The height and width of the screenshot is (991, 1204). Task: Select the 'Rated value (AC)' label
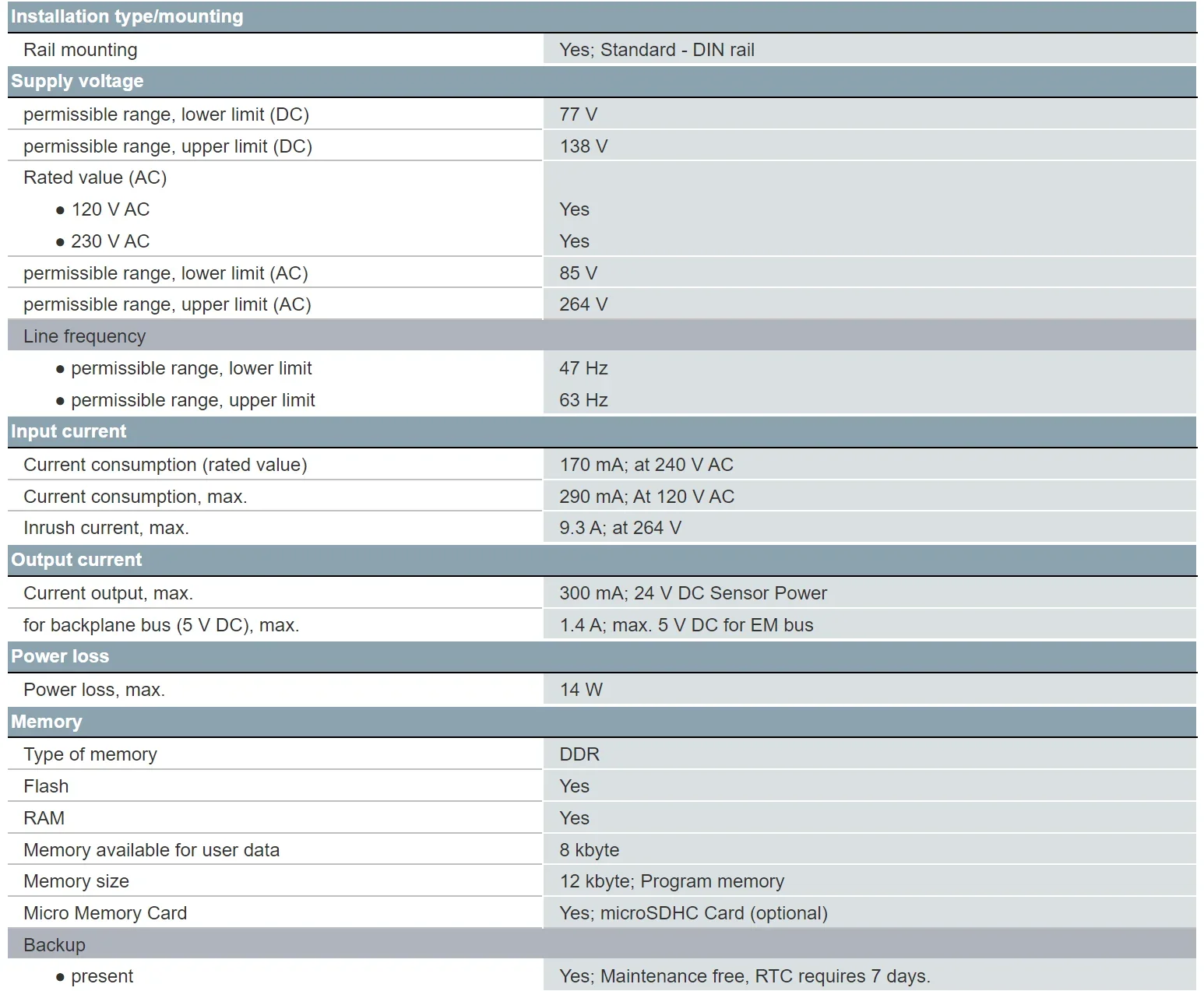(x=95, y=177)
